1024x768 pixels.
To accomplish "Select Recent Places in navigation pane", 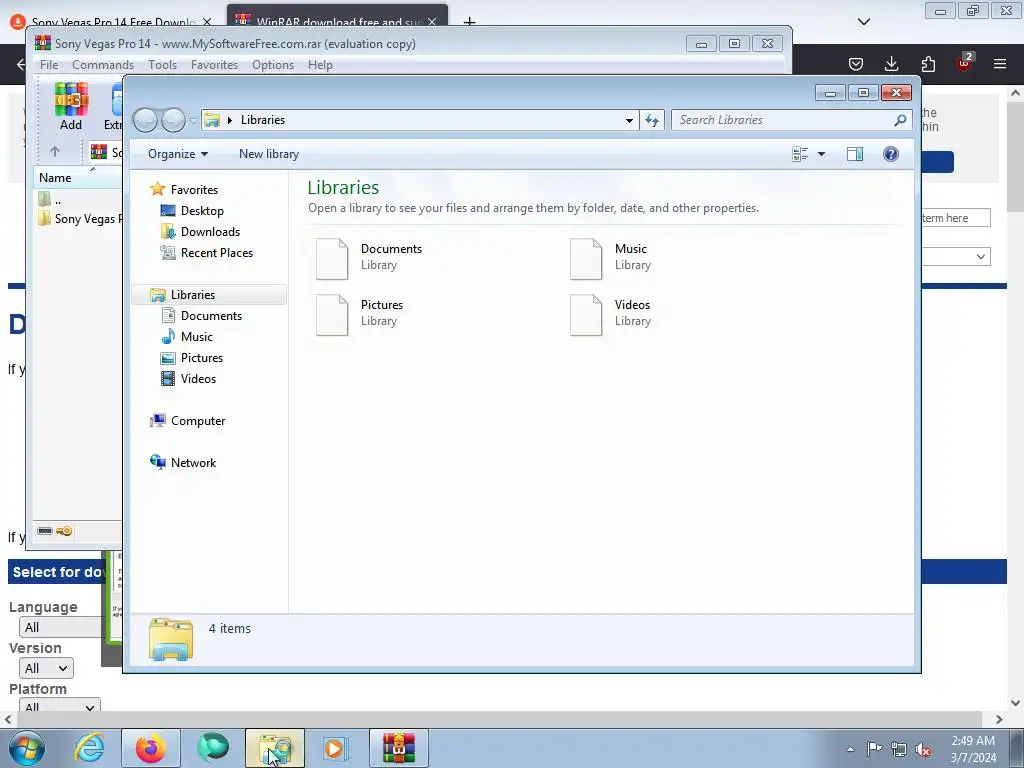I will [216, 253].
